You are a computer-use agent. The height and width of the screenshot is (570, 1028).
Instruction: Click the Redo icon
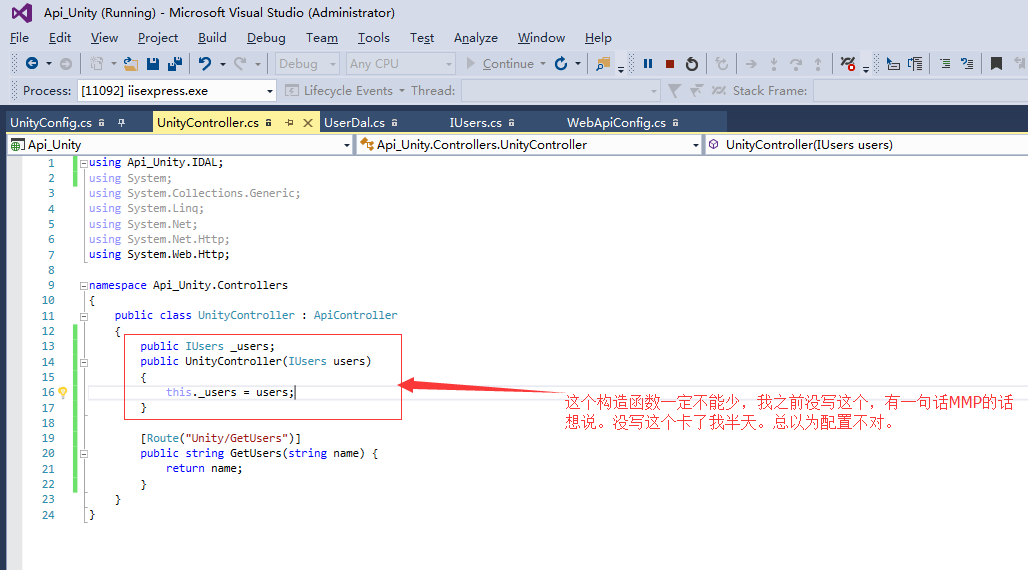[x=240, y=64]
